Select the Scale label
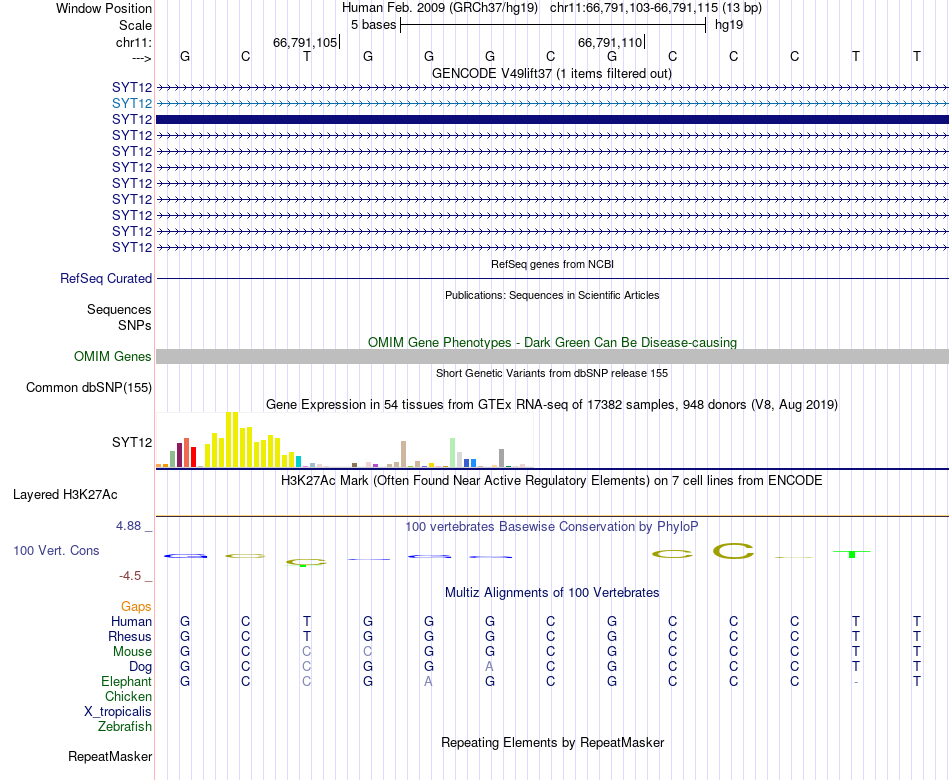Viewport: 950px width, 780px height. click(x=135, y=25)
